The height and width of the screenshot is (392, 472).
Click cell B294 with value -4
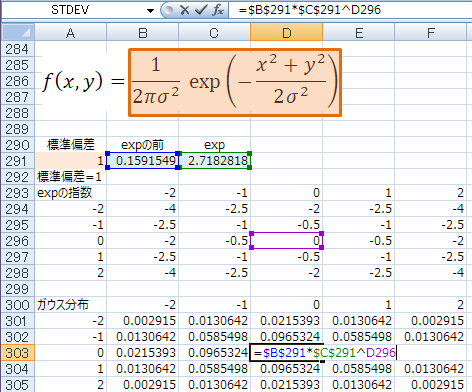point(142,209)
